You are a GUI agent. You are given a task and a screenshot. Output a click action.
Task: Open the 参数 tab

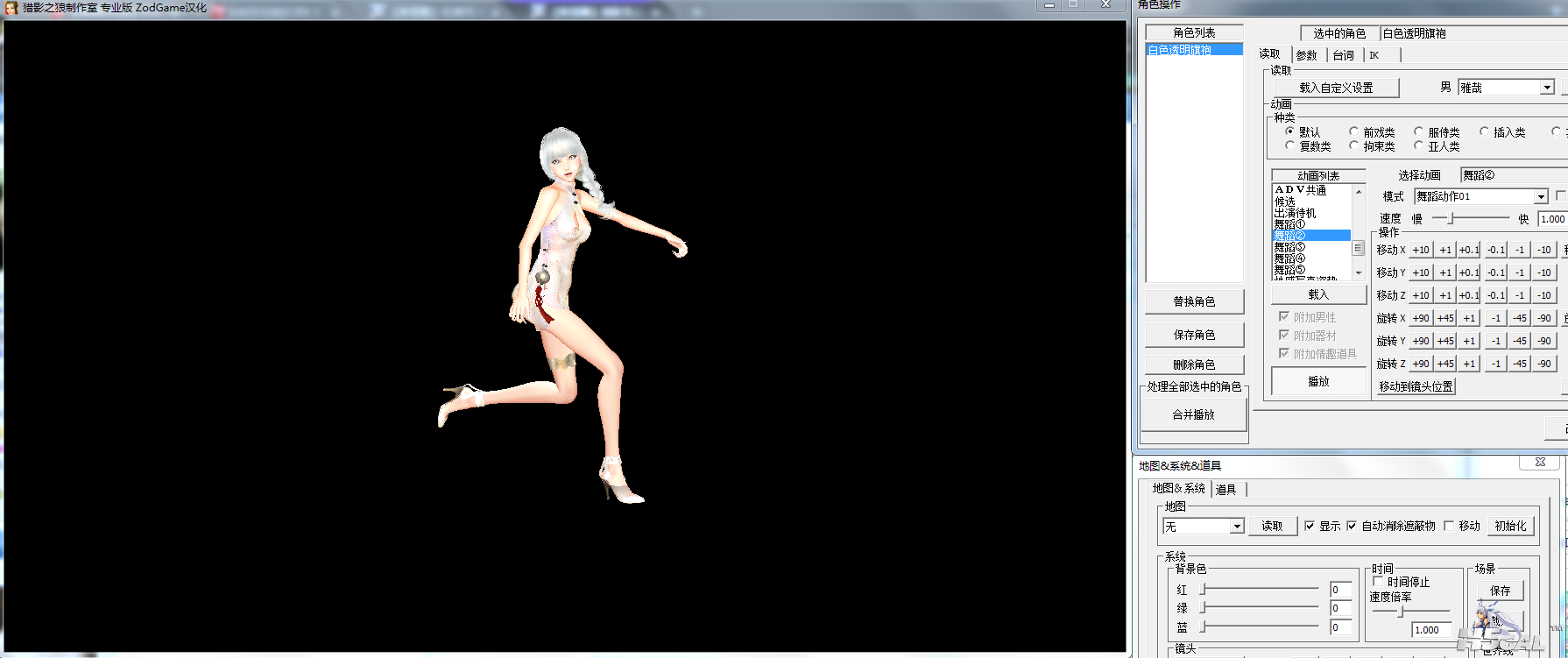click(1306, 55)
